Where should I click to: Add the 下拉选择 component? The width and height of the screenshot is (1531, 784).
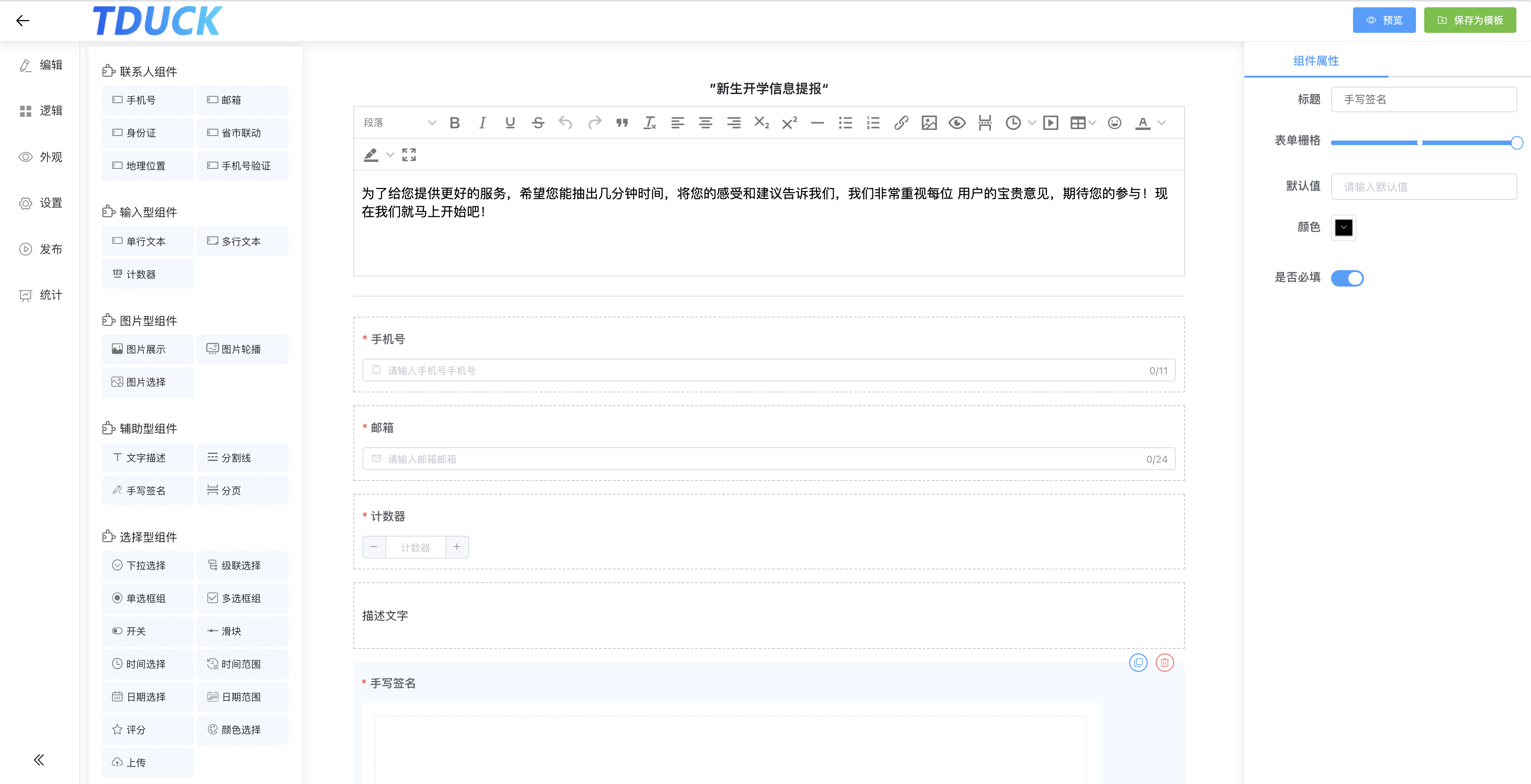(147, 565)
